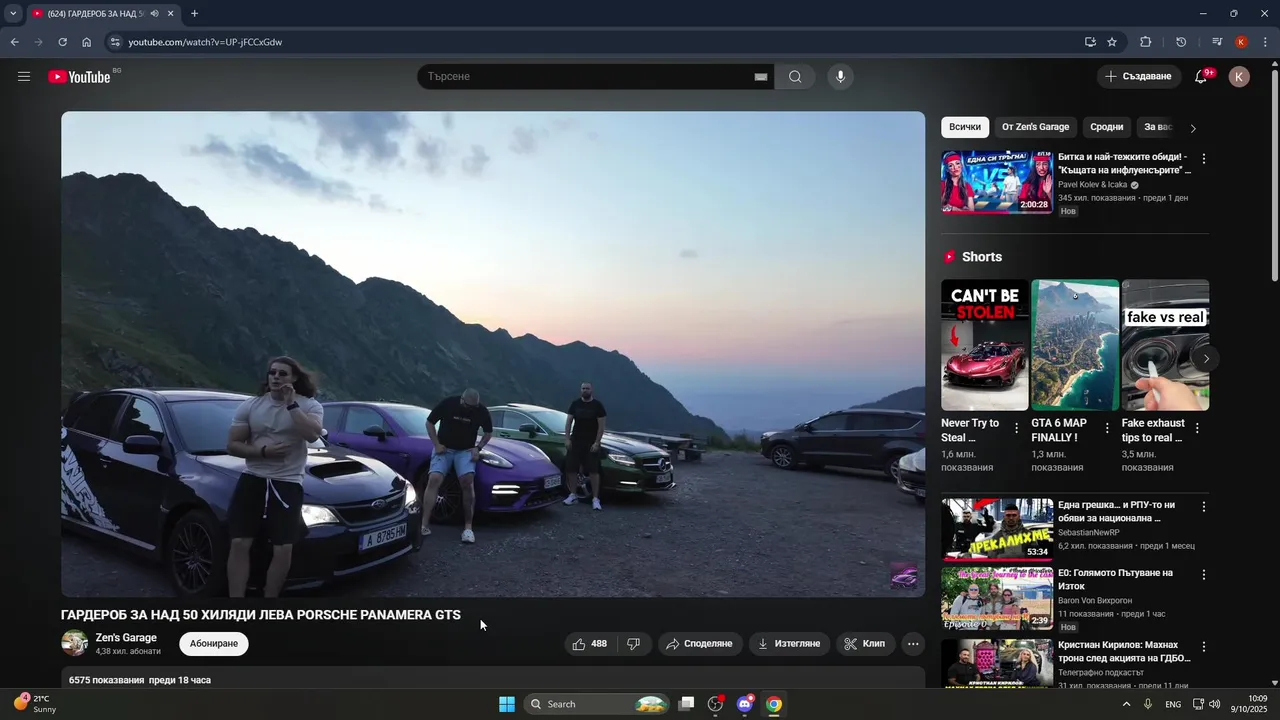Open Never Try to Steal short thumbnail
Screen dimensions: 1280x720
point(985,345)
